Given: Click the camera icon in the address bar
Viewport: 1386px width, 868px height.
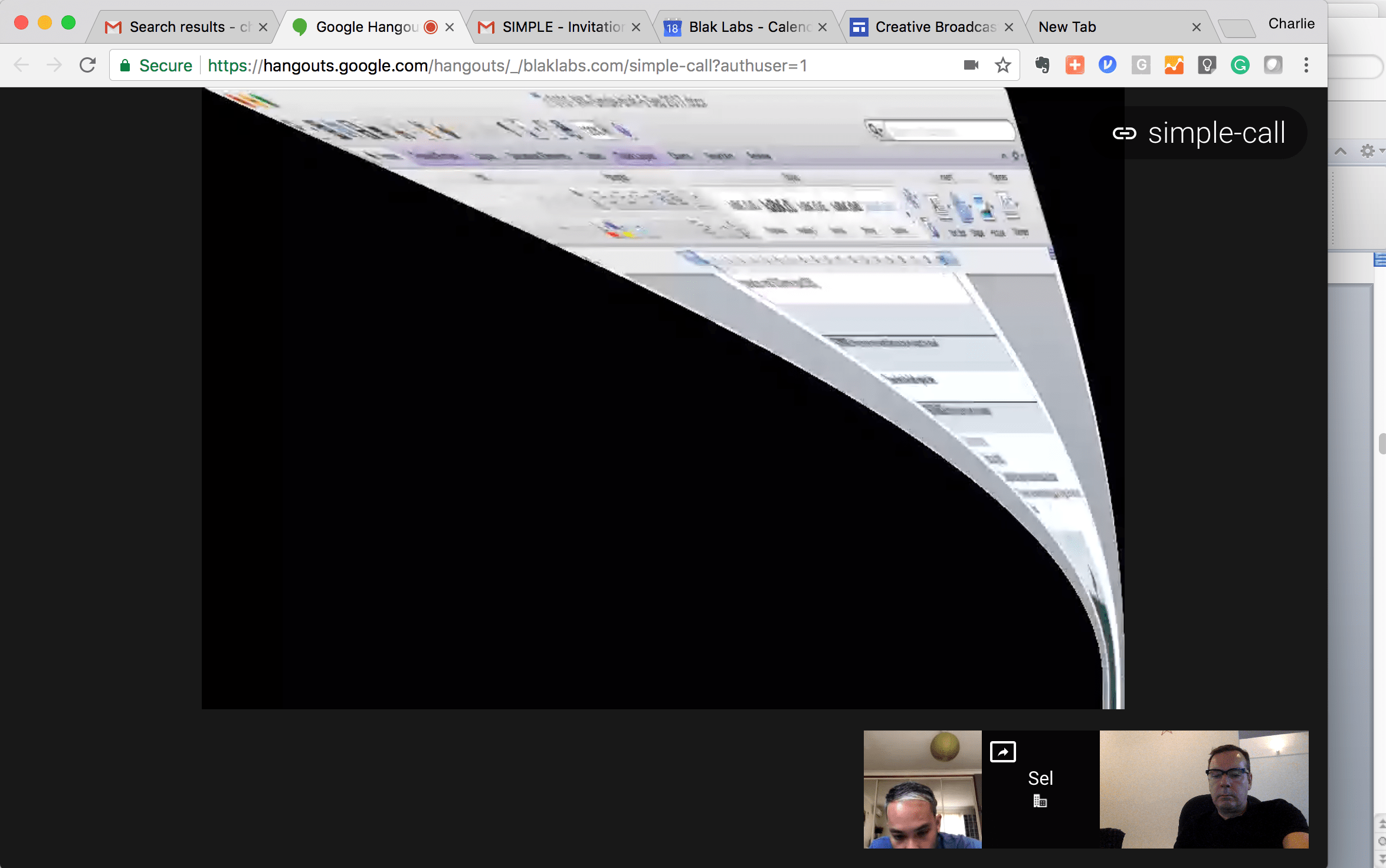Looking at the screenshot, I should [x=971, y=65].
